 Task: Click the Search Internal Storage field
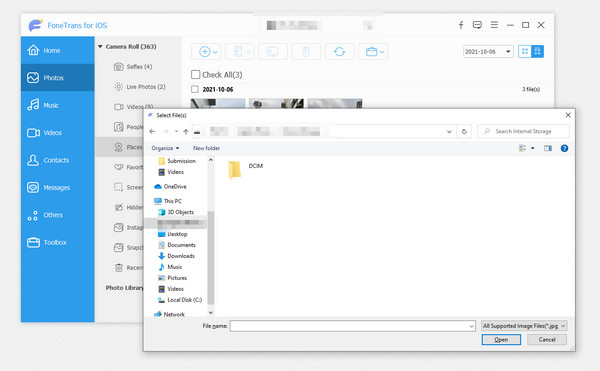pos(523,131)
